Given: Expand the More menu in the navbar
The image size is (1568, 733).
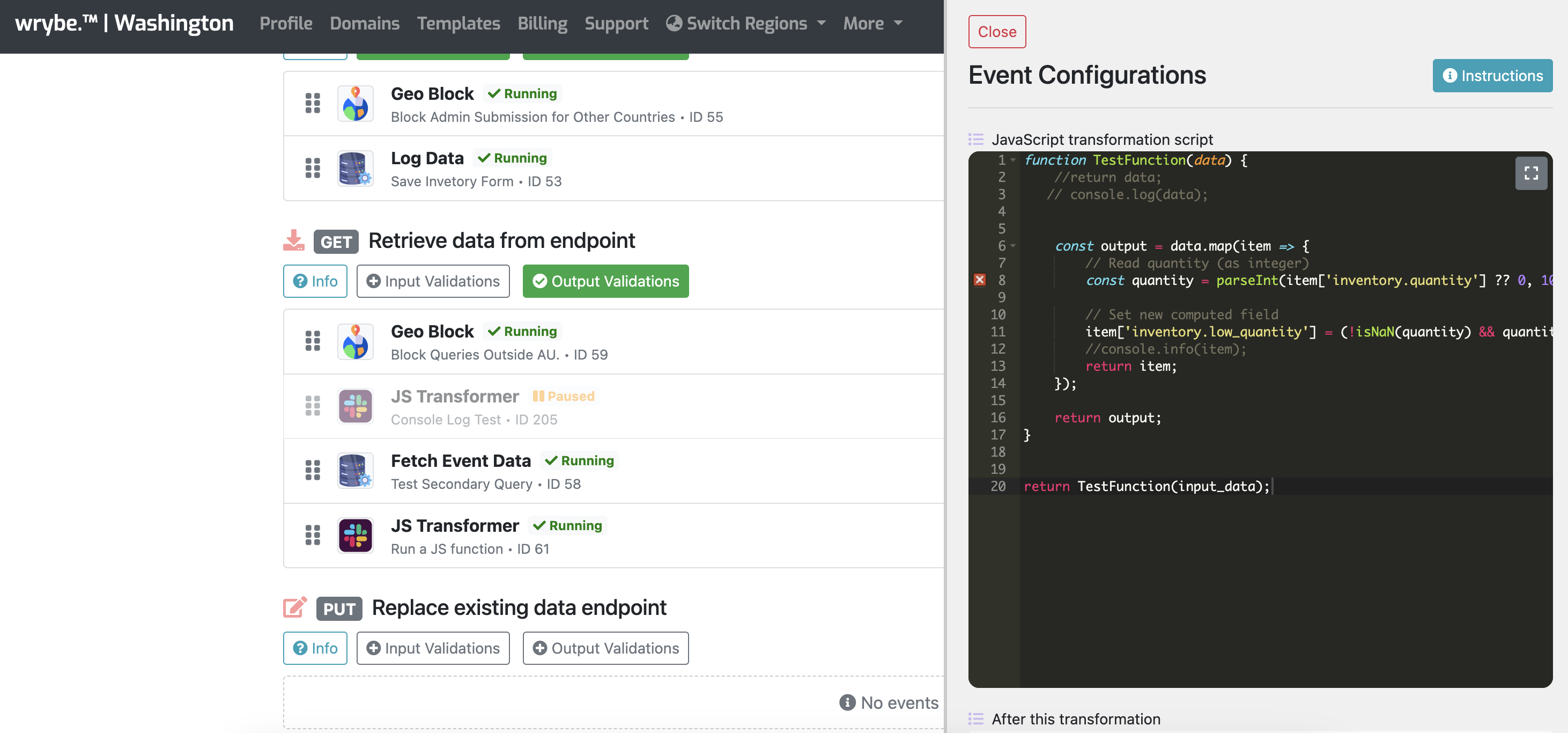Looking at the screenshot, I should pos(871,23).
